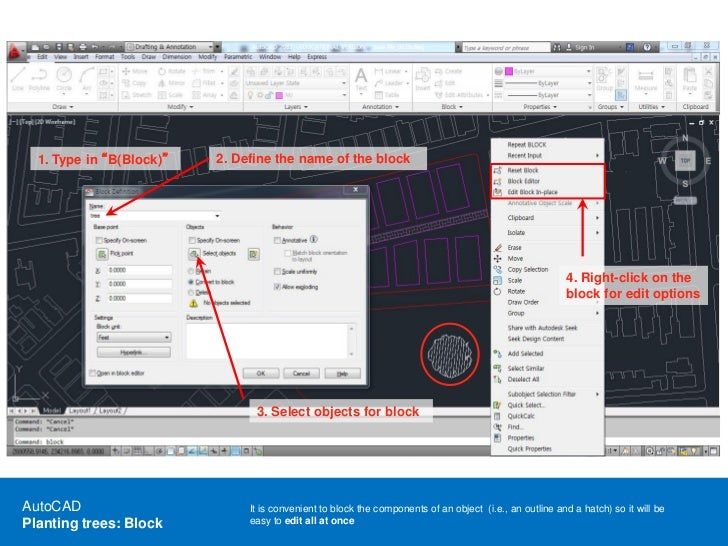Click the Help question mark icon
Screen dimensions: 728x546
(647, 47)
